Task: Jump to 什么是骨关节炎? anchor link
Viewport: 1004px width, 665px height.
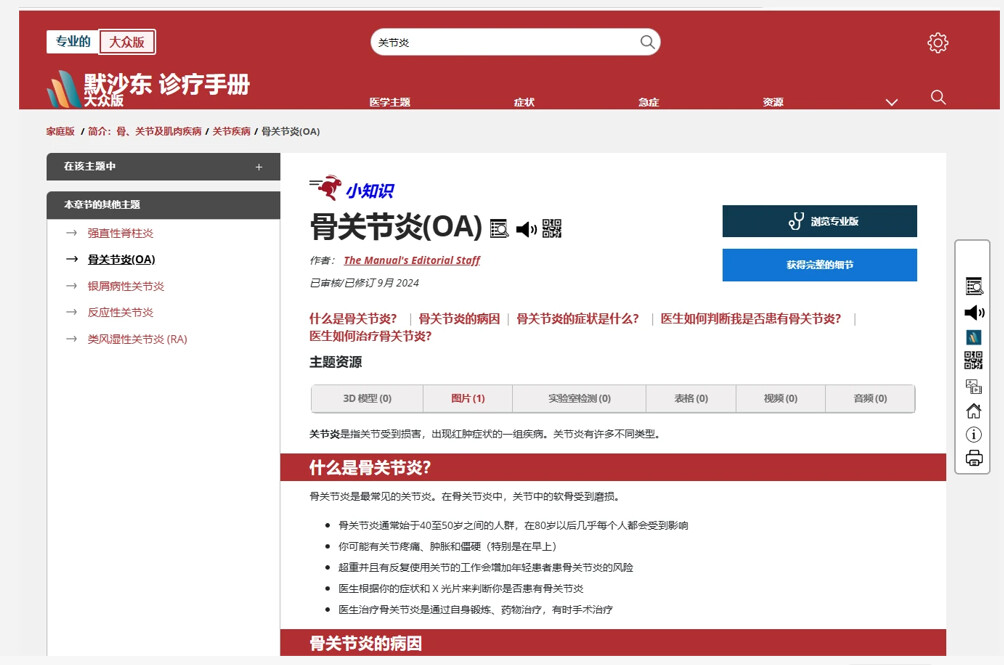Action: (353, 319)
